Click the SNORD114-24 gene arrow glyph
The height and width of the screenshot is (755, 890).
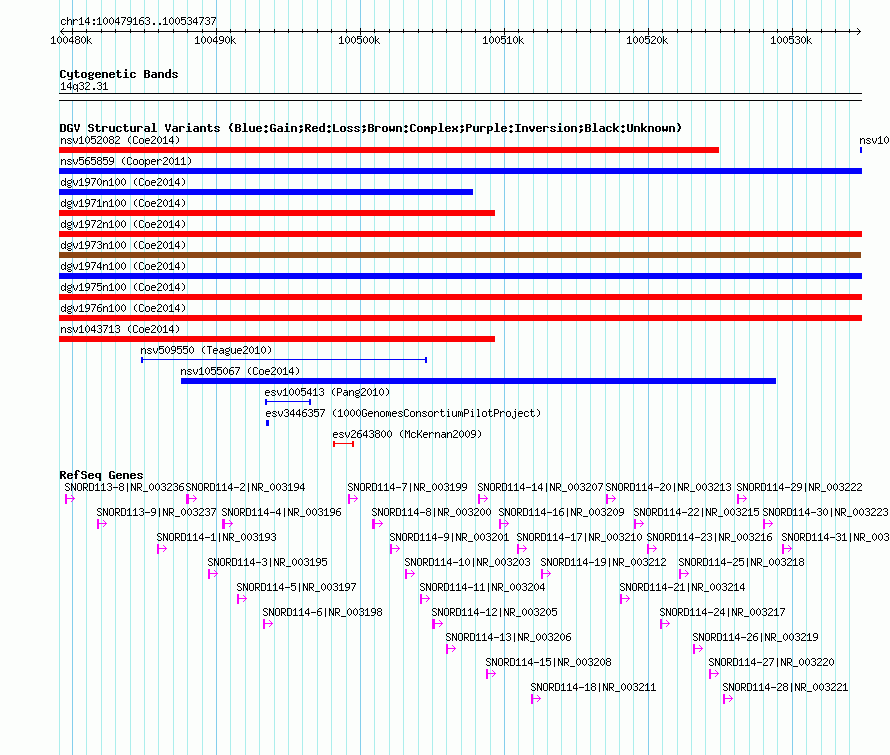665,624
